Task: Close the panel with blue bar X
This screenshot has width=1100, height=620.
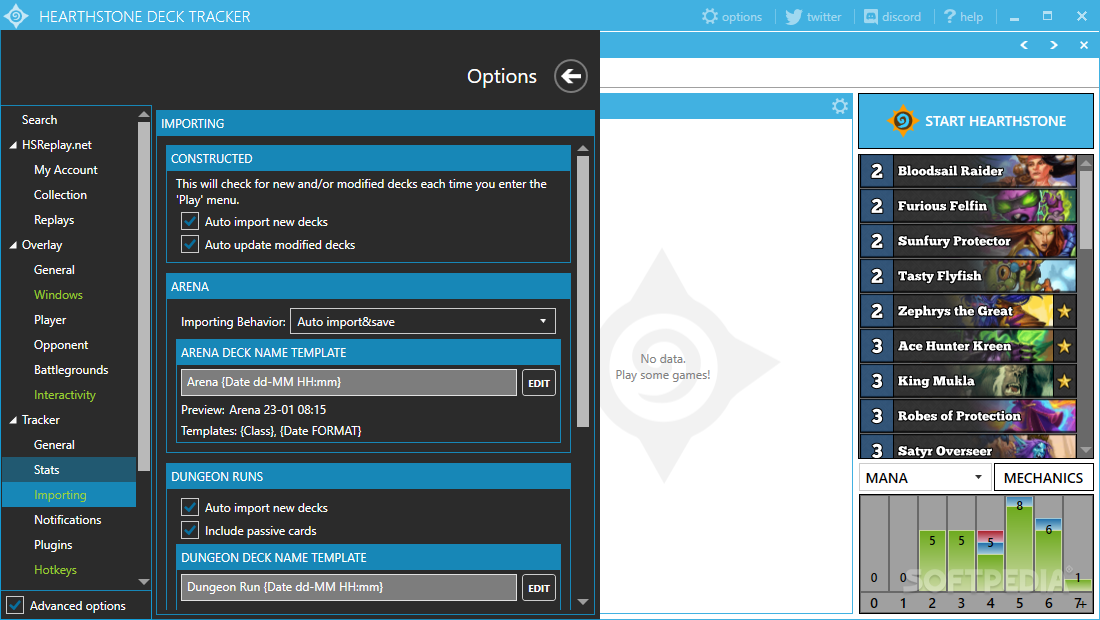Action: [x=1084, y=45]
